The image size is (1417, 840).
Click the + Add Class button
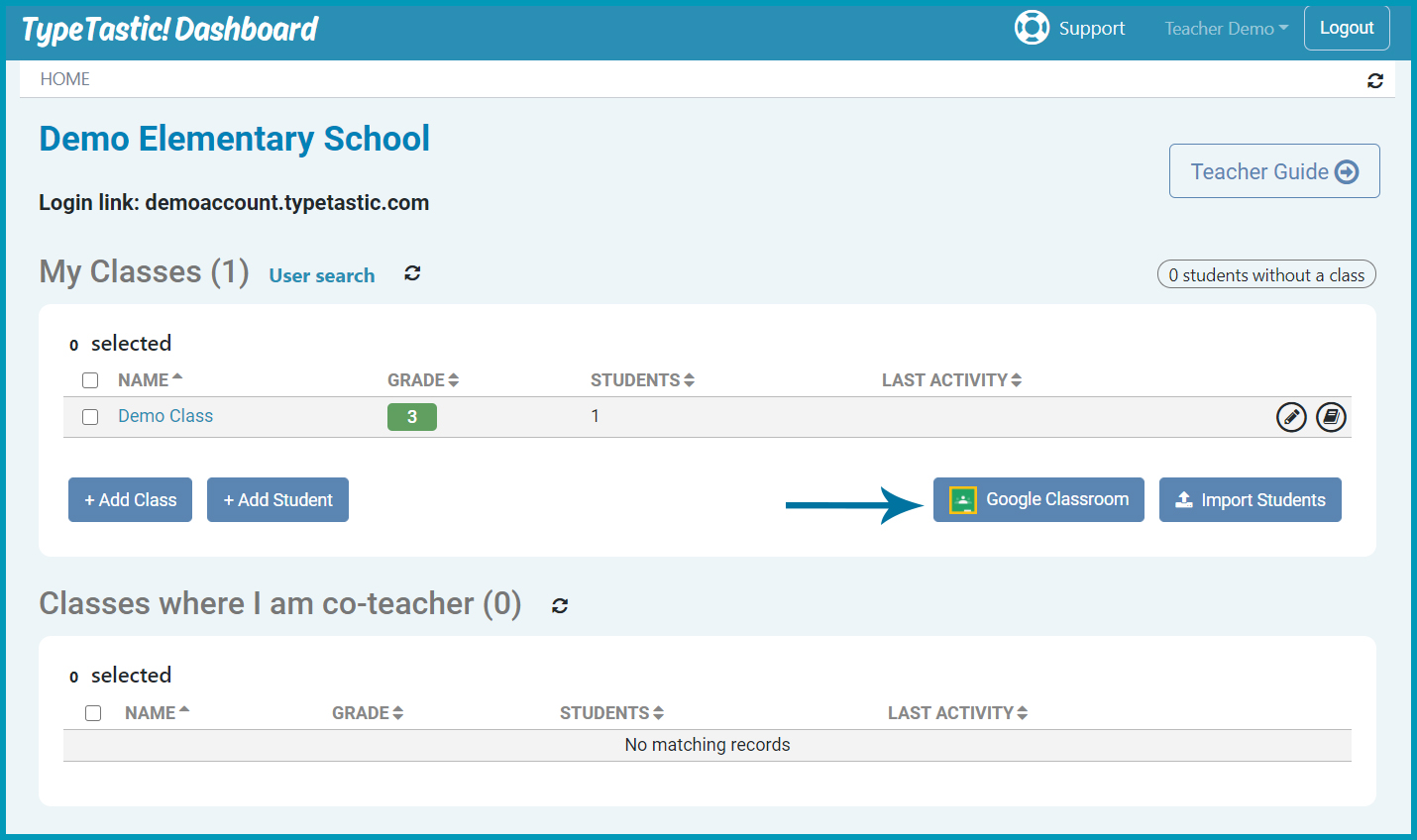point(130,499)
